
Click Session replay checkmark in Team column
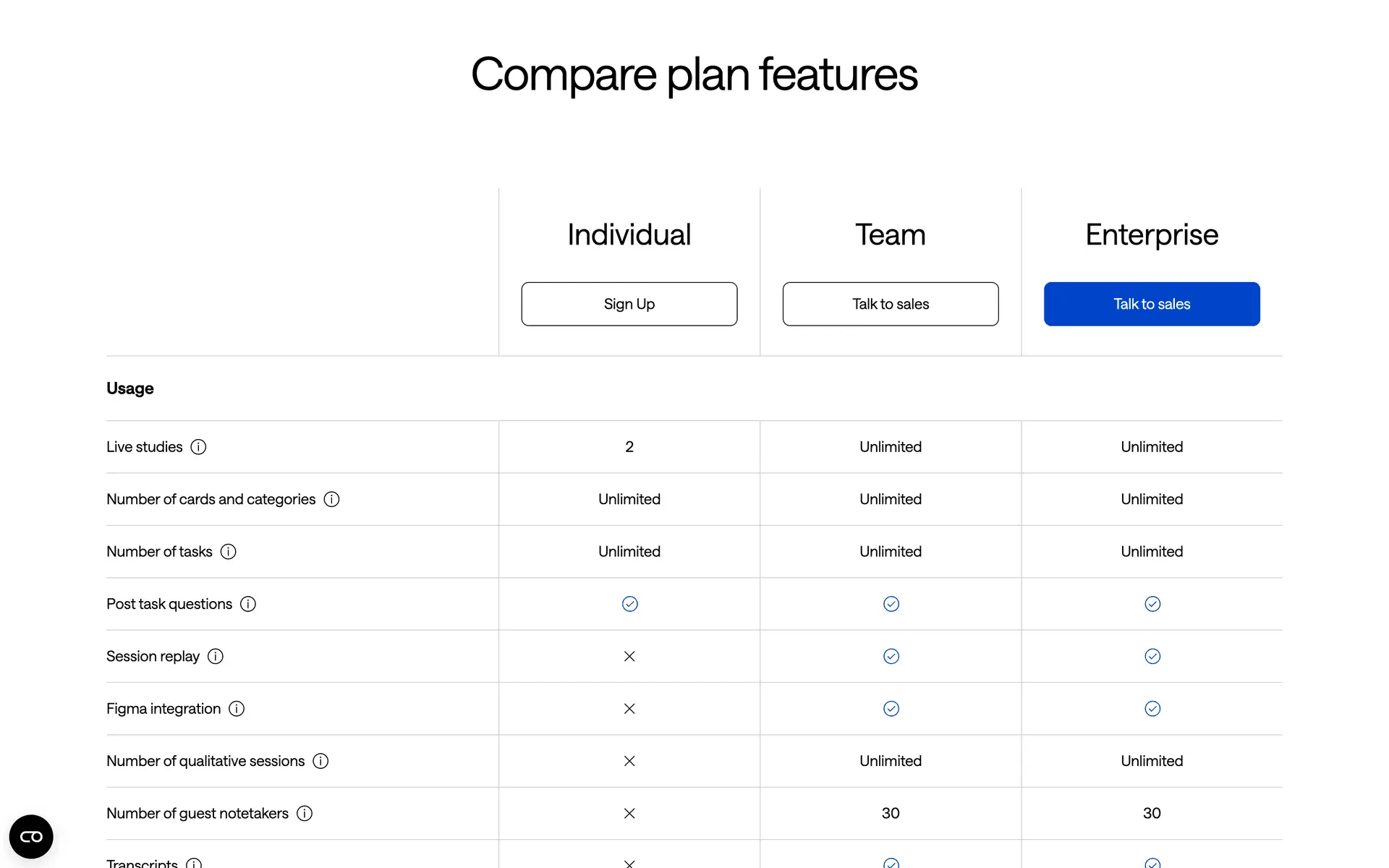pyautogui.click(x=891, y=656)
